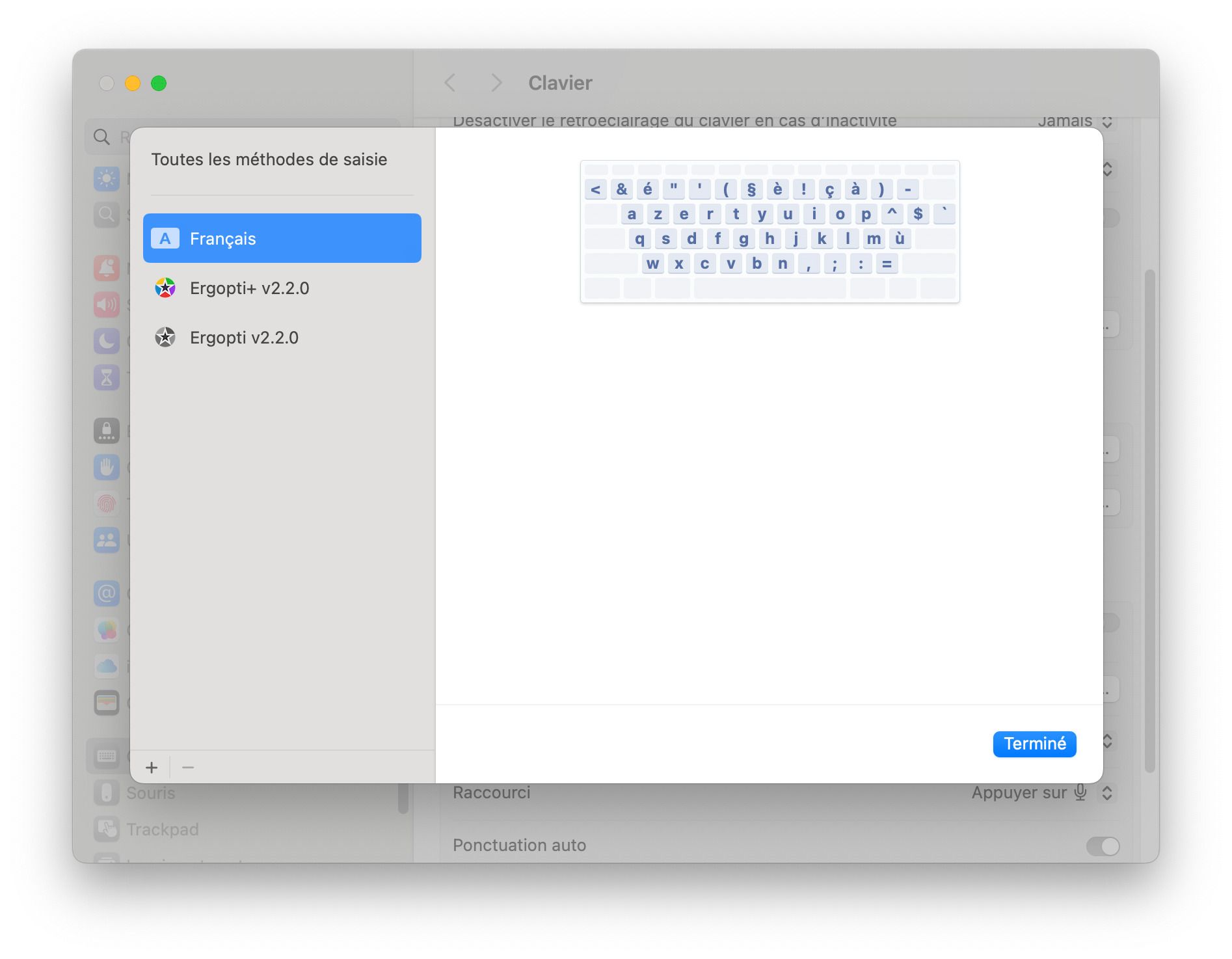Image resolution: width=1232 pixels, height=959 pixels.
Task: Open the Appuyer sur shortcut dropdown
Action: 1107,792
